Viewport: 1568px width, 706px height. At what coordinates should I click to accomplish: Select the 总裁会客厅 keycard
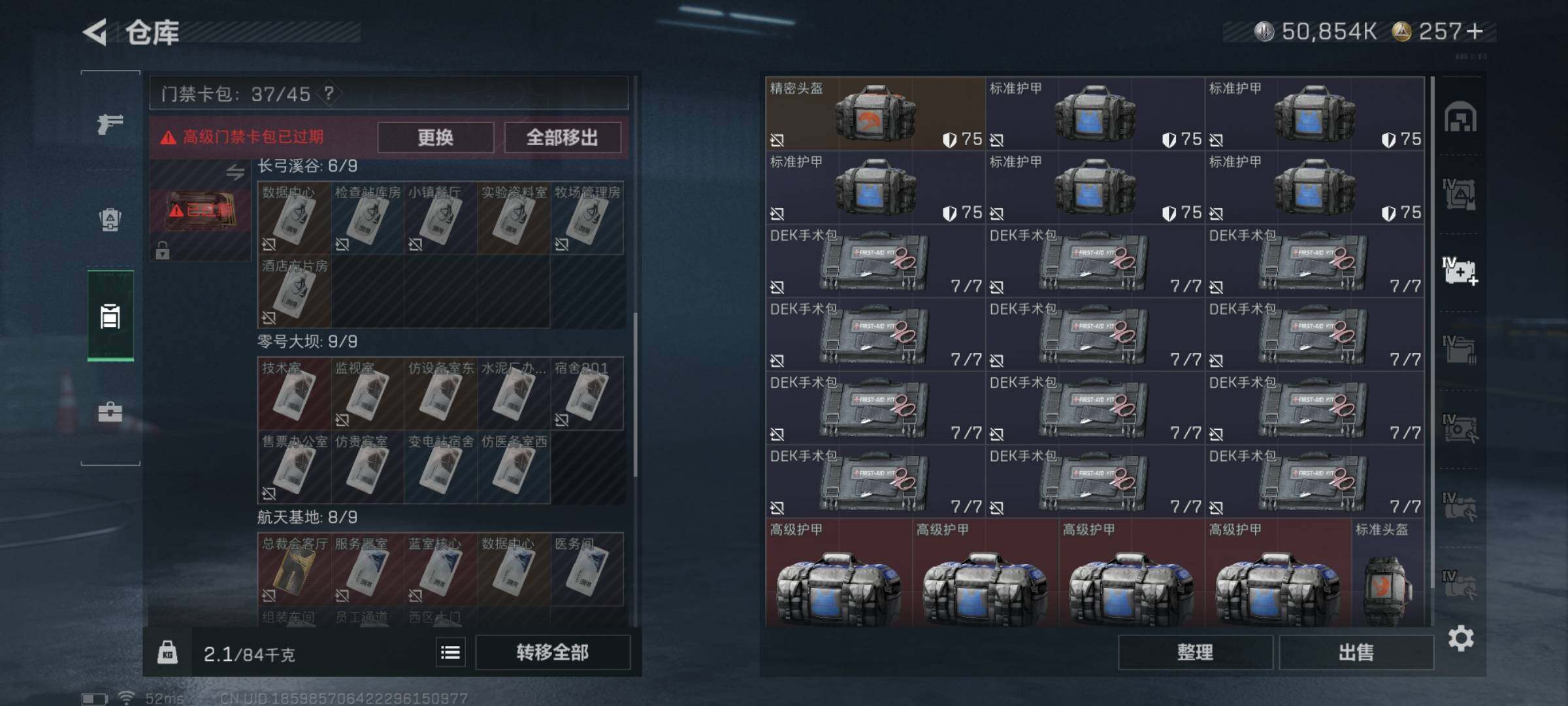pos(294,569)
